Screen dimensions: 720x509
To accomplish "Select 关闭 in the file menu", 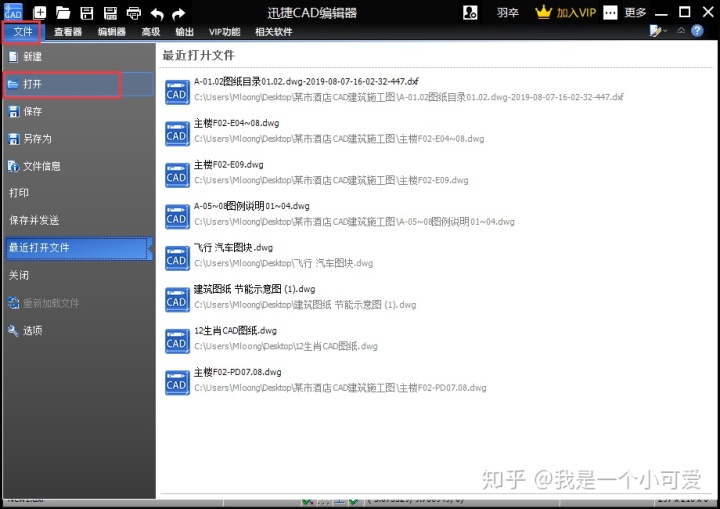I will click(x=78, y=276).
